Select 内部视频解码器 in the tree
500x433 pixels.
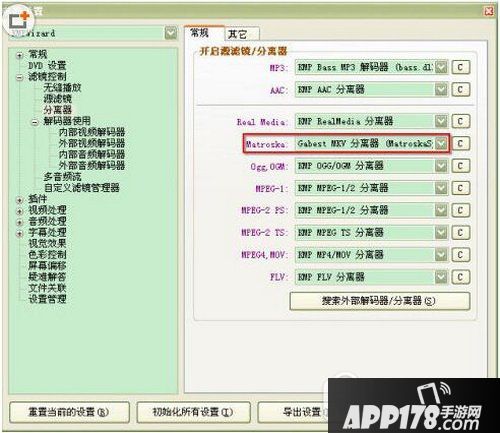tap(92, 132)
